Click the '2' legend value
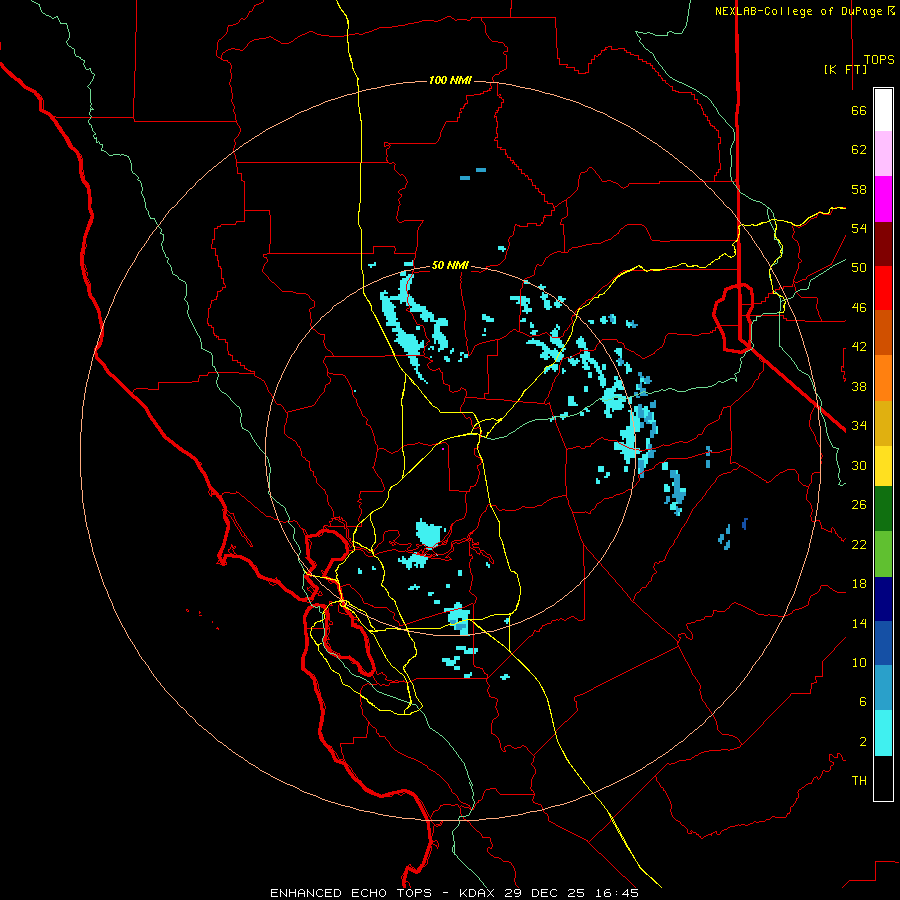This screenshot has height=900, width=900. click(862, 742)
